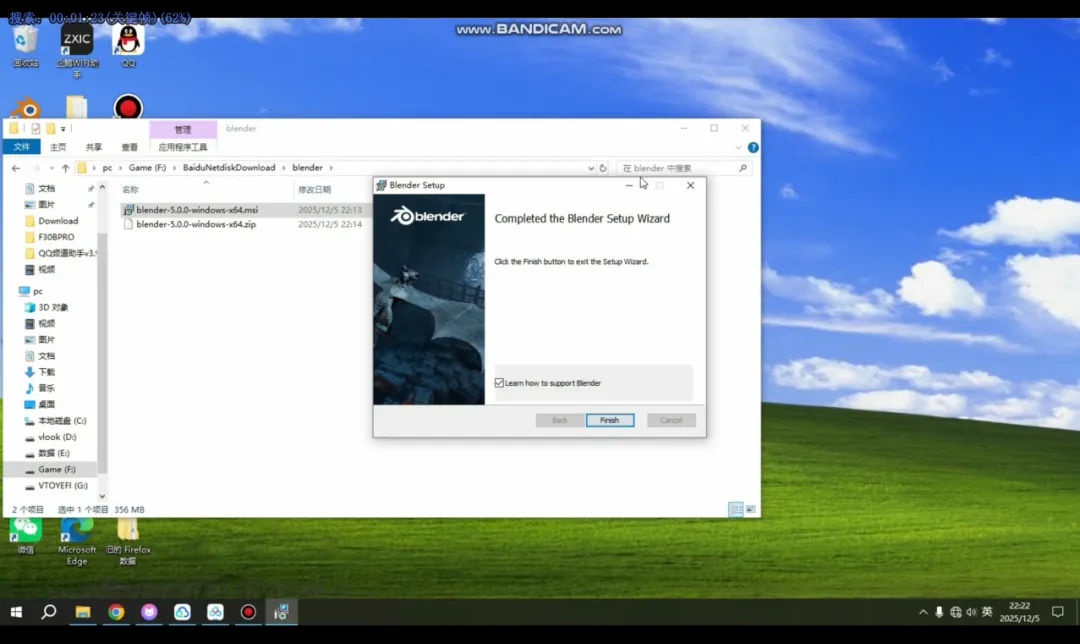Open the WeChat desktop icon
The width and height of the screenshot is (1080, 644).
(x=25, y=537)
